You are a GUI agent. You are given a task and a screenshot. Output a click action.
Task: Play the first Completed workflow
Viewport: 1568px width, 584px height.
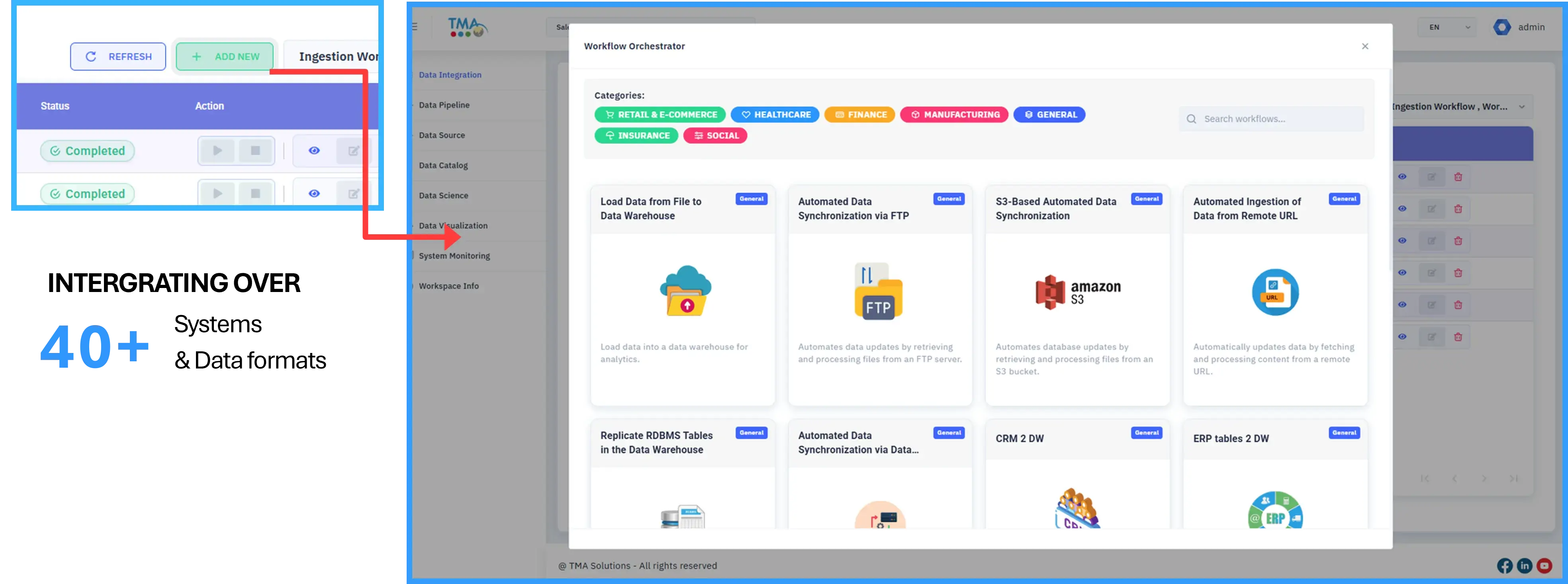[217, 151]
